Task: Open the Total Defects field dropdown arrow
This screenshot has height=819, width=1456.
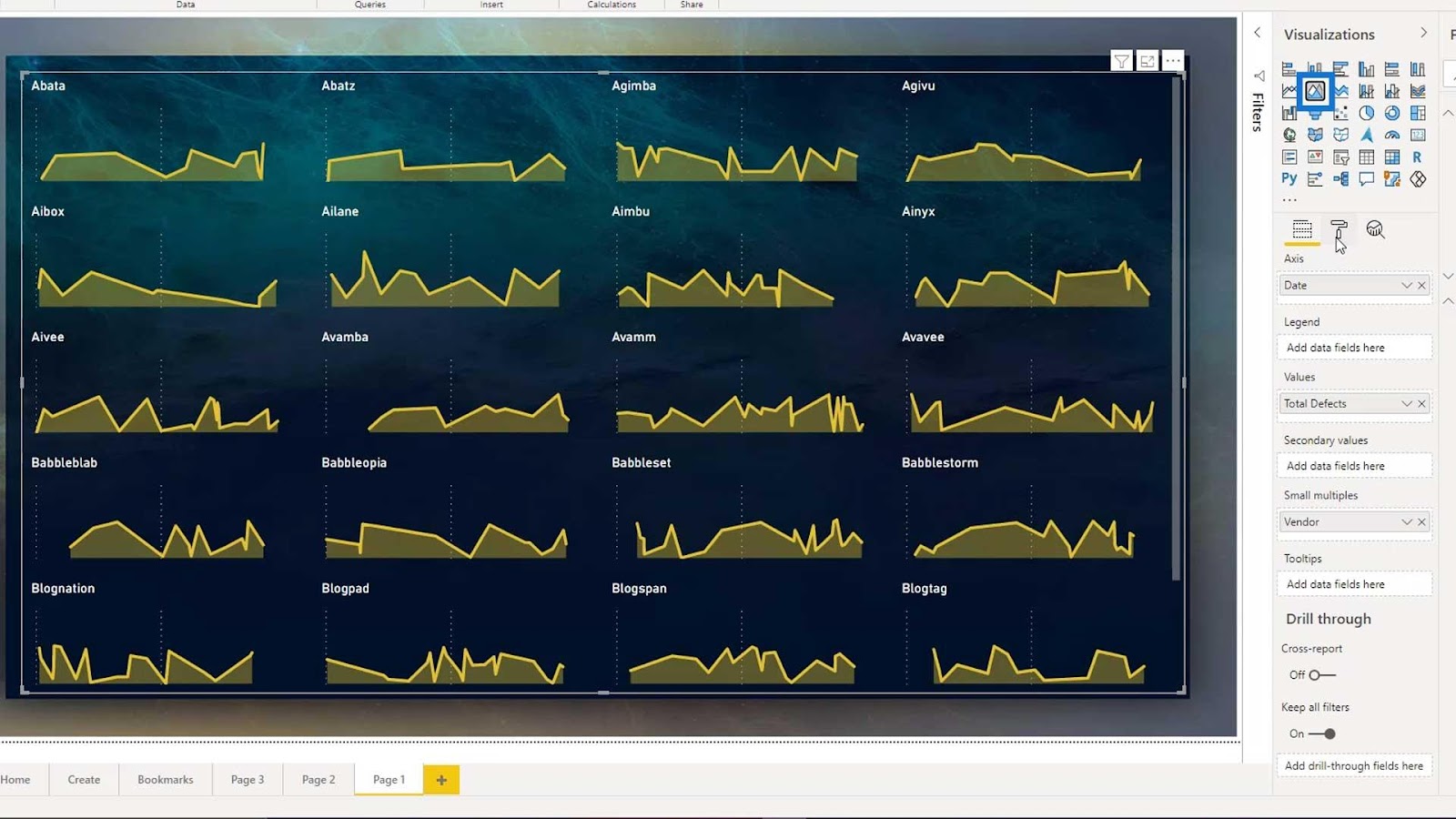Action: pos(1407,404)
